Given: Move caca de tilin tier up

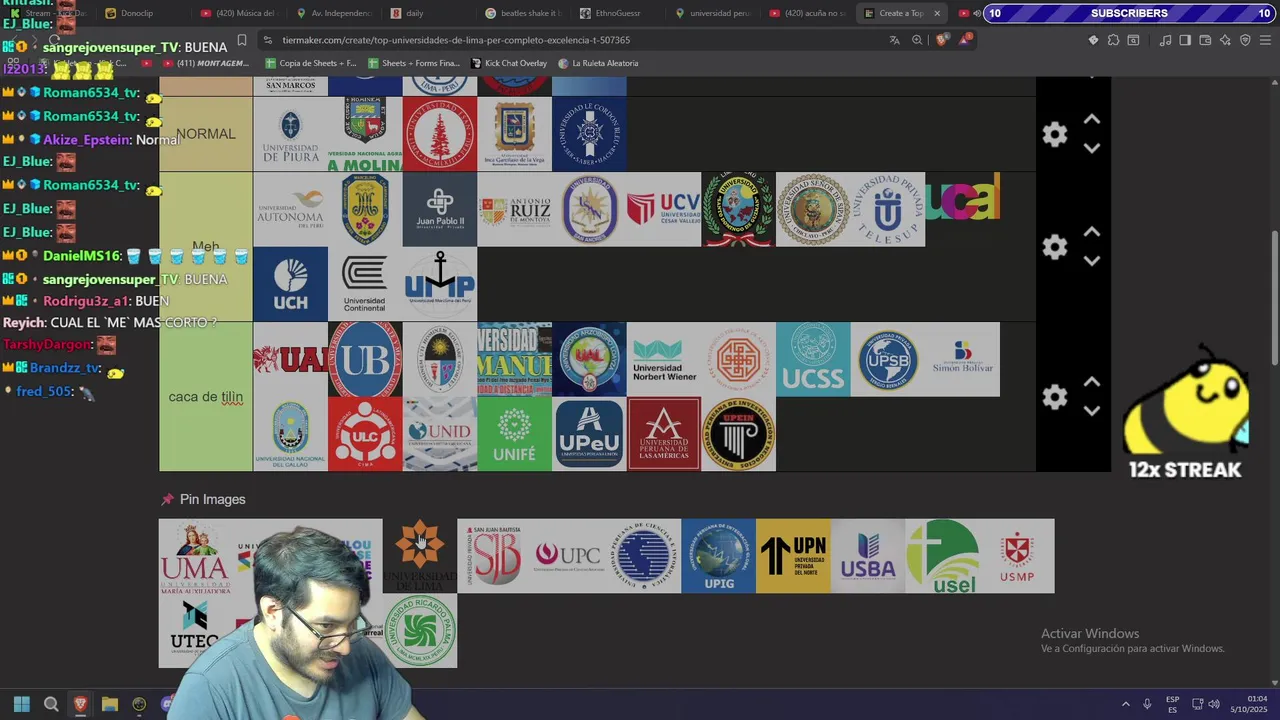Looking at the screenshot, I should click(x=1092, y=382).
